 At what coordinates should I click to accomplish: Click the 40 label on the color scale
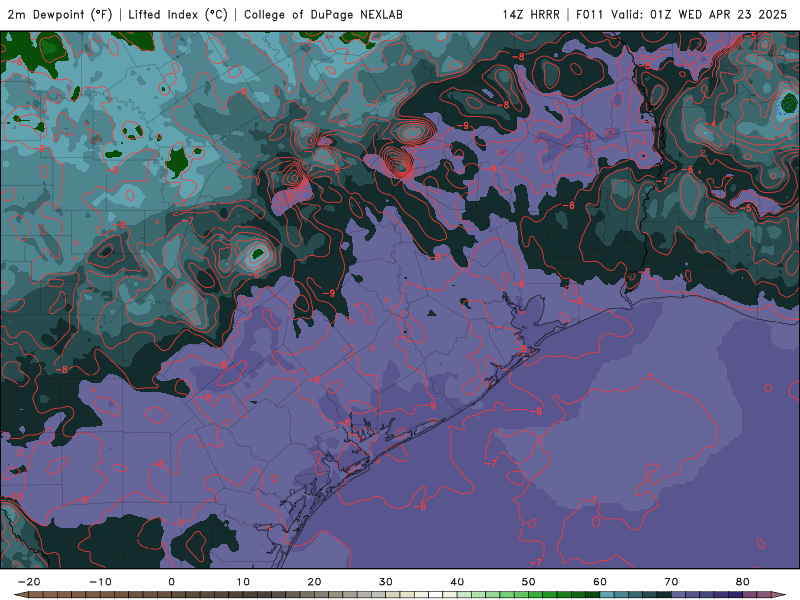click(457, 582)
